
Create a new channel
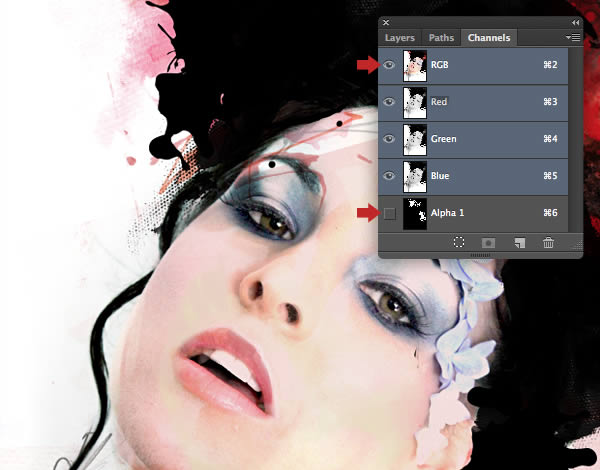(519, 243)
